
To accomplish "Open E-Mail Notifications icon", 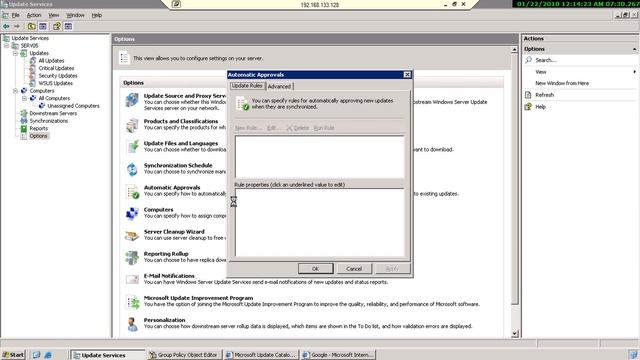I will [132, 280].
